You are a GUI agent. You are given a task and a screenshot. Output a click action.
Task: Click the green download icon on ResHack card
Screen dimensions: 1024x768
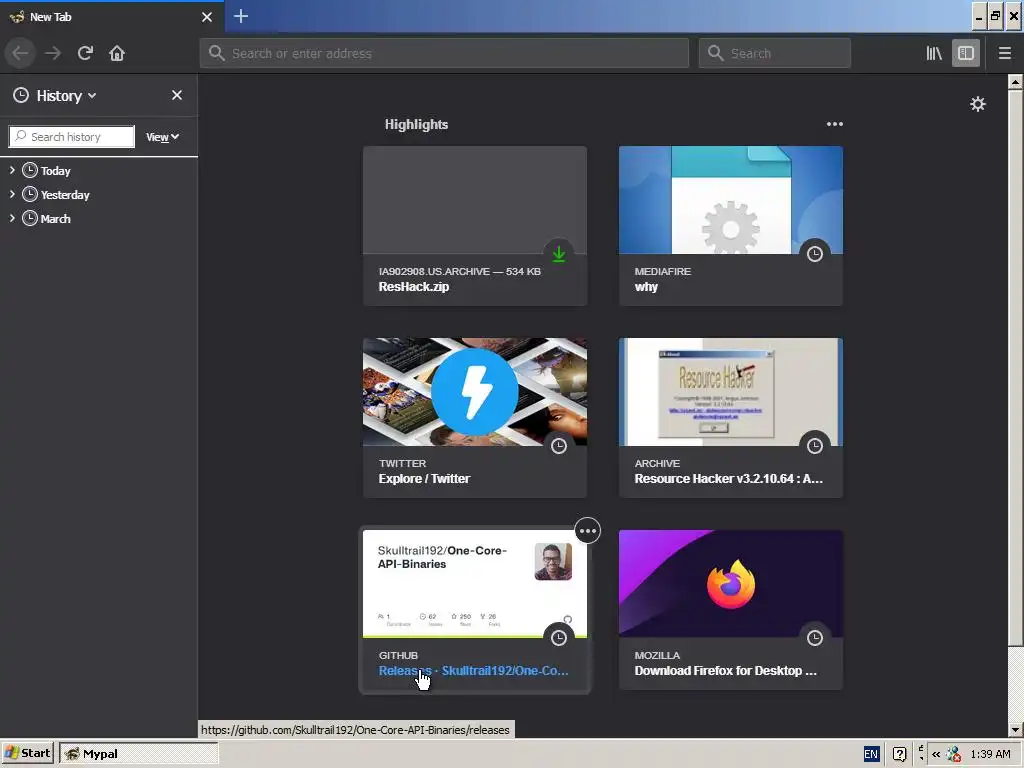pos(559,254)
